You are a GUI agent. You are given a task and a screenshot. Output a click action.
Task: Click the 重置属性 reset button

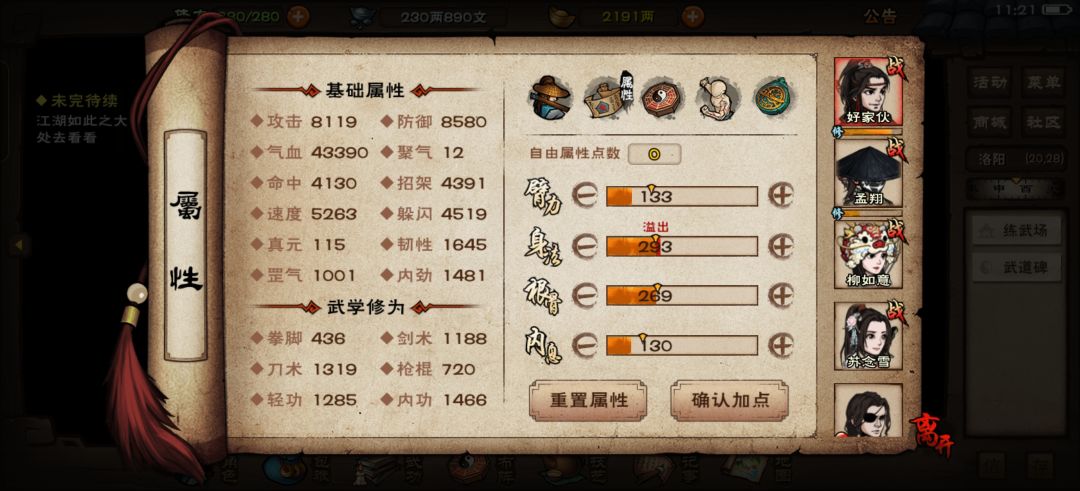[588, 400]
